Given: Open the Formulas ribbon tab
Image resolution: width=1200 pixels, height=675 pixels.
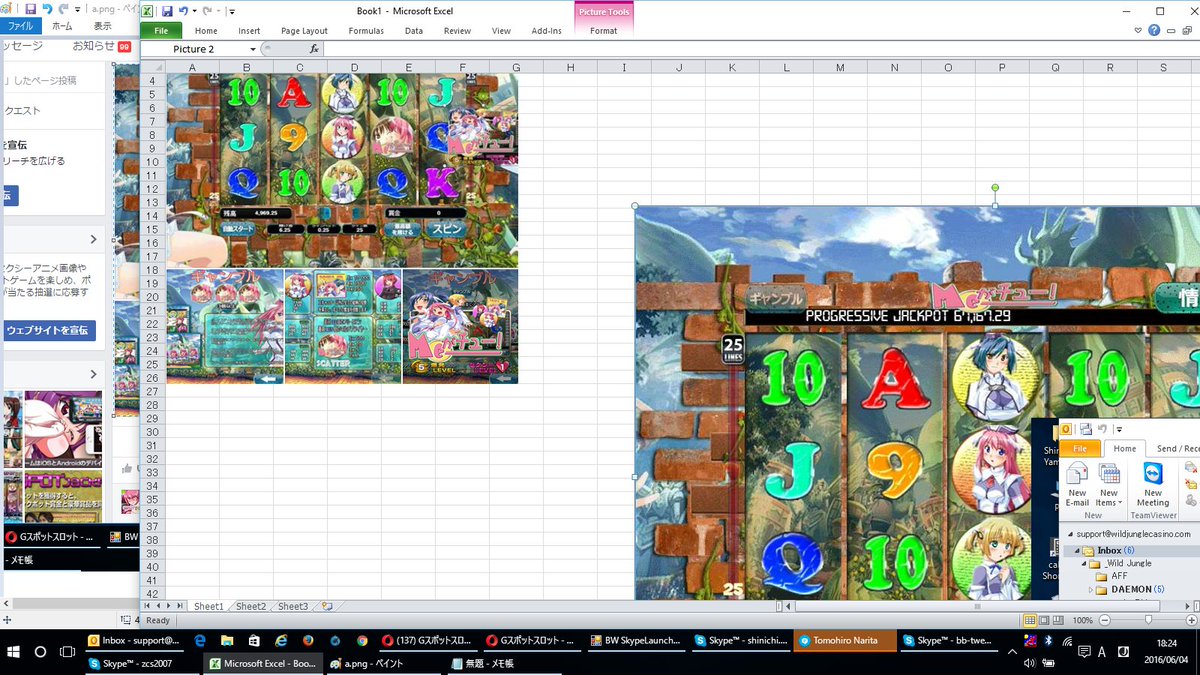Looking at the screenshot, I should click(366, 31).
